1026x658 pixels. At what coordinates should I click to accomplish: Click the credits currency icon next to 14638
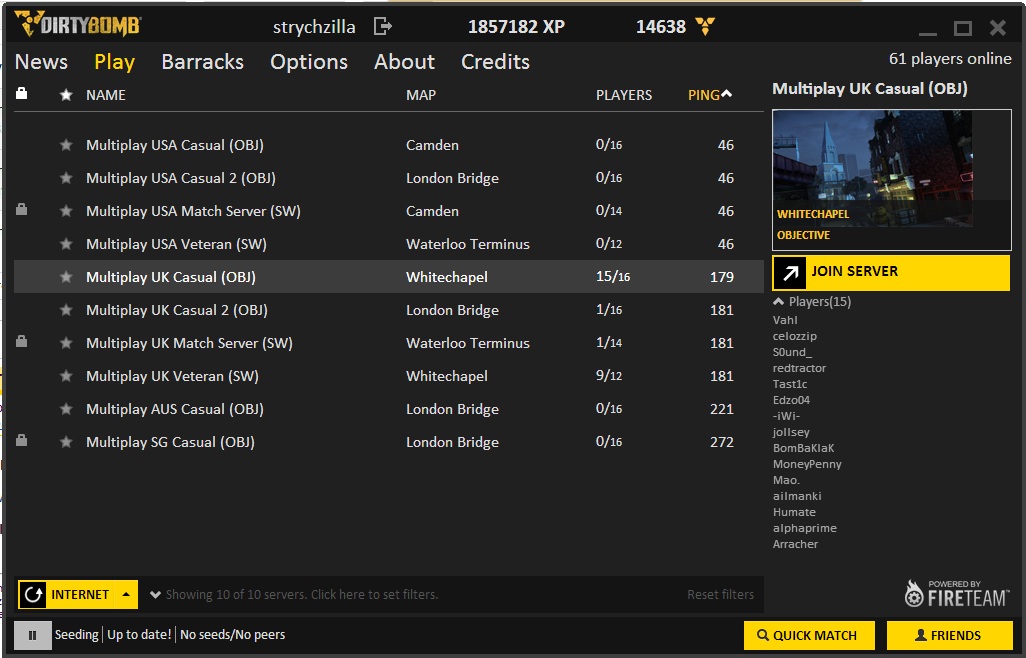point(704,27)
